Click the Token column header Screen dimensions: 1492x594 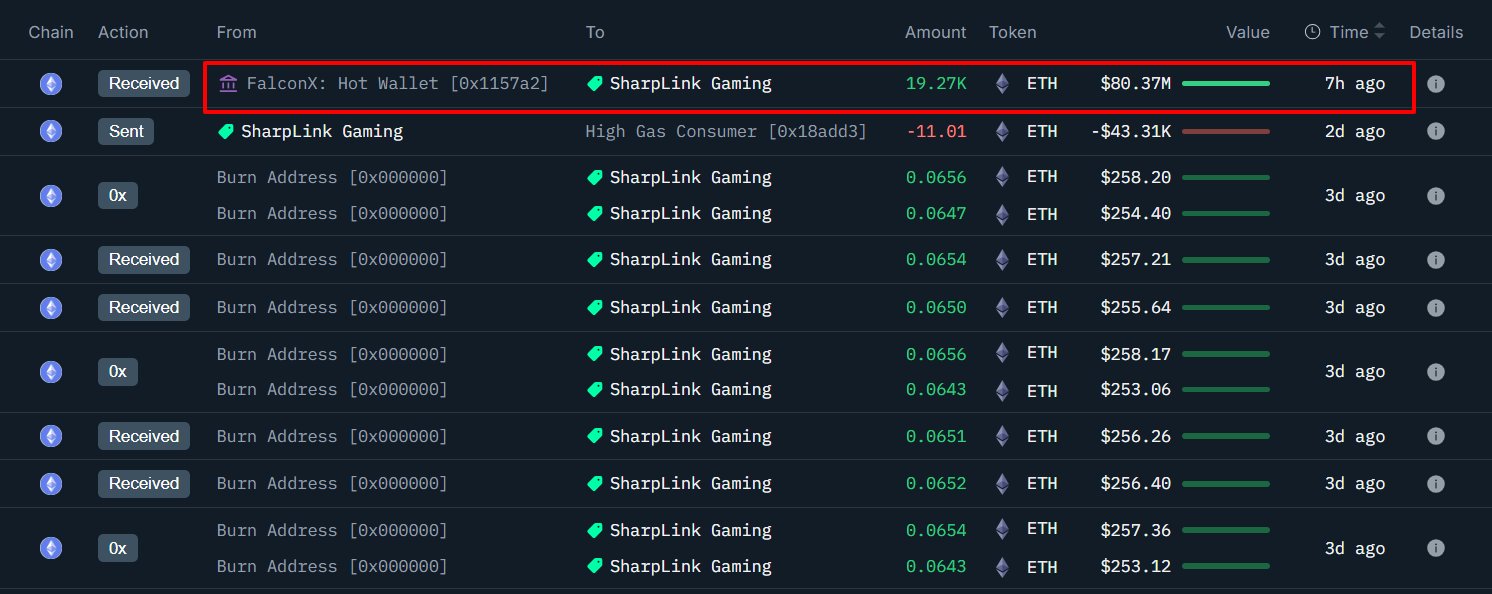click(1012, 32)
